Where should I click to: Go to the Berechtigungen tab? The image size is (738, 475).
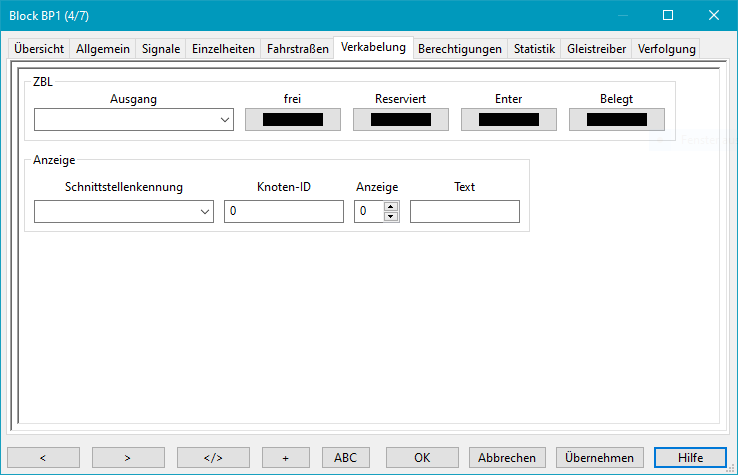pos(460,49)
